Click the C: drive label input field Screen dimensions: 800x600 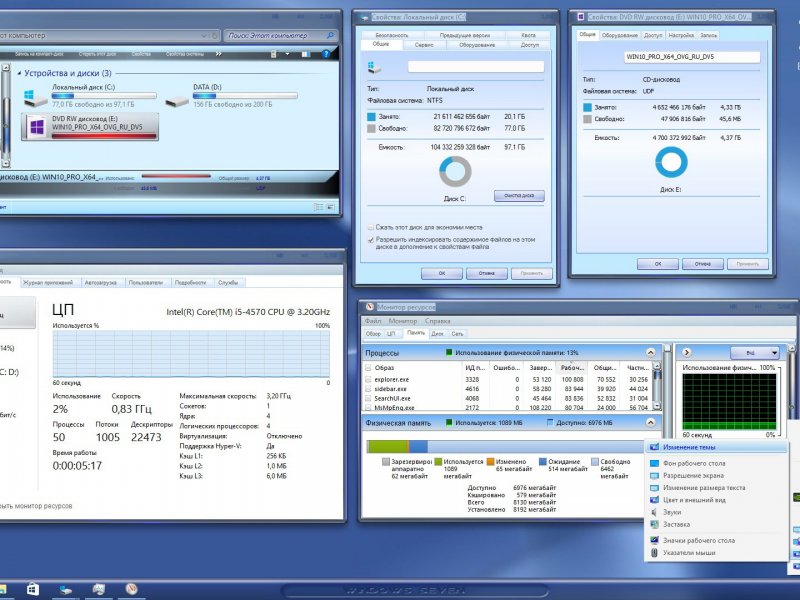(476, 67)
